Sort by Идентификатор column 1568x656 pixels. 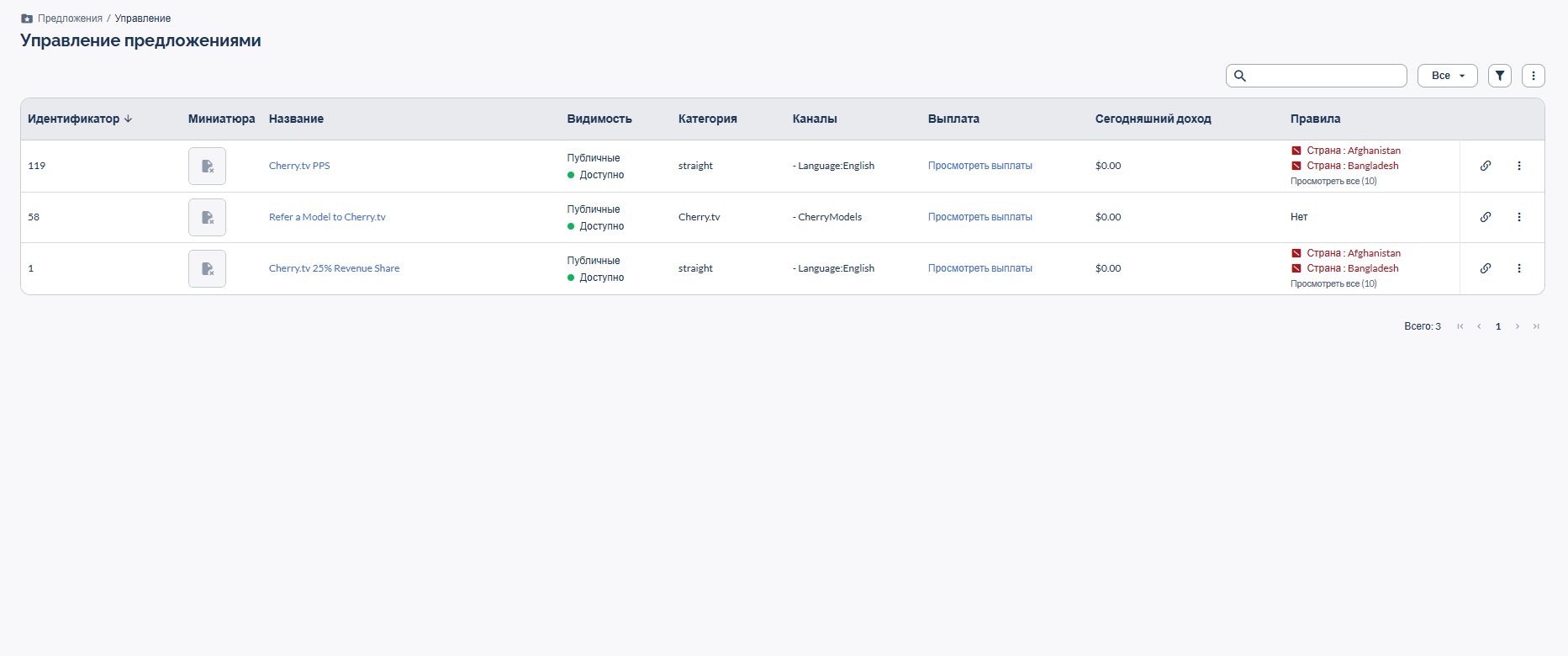74,119
